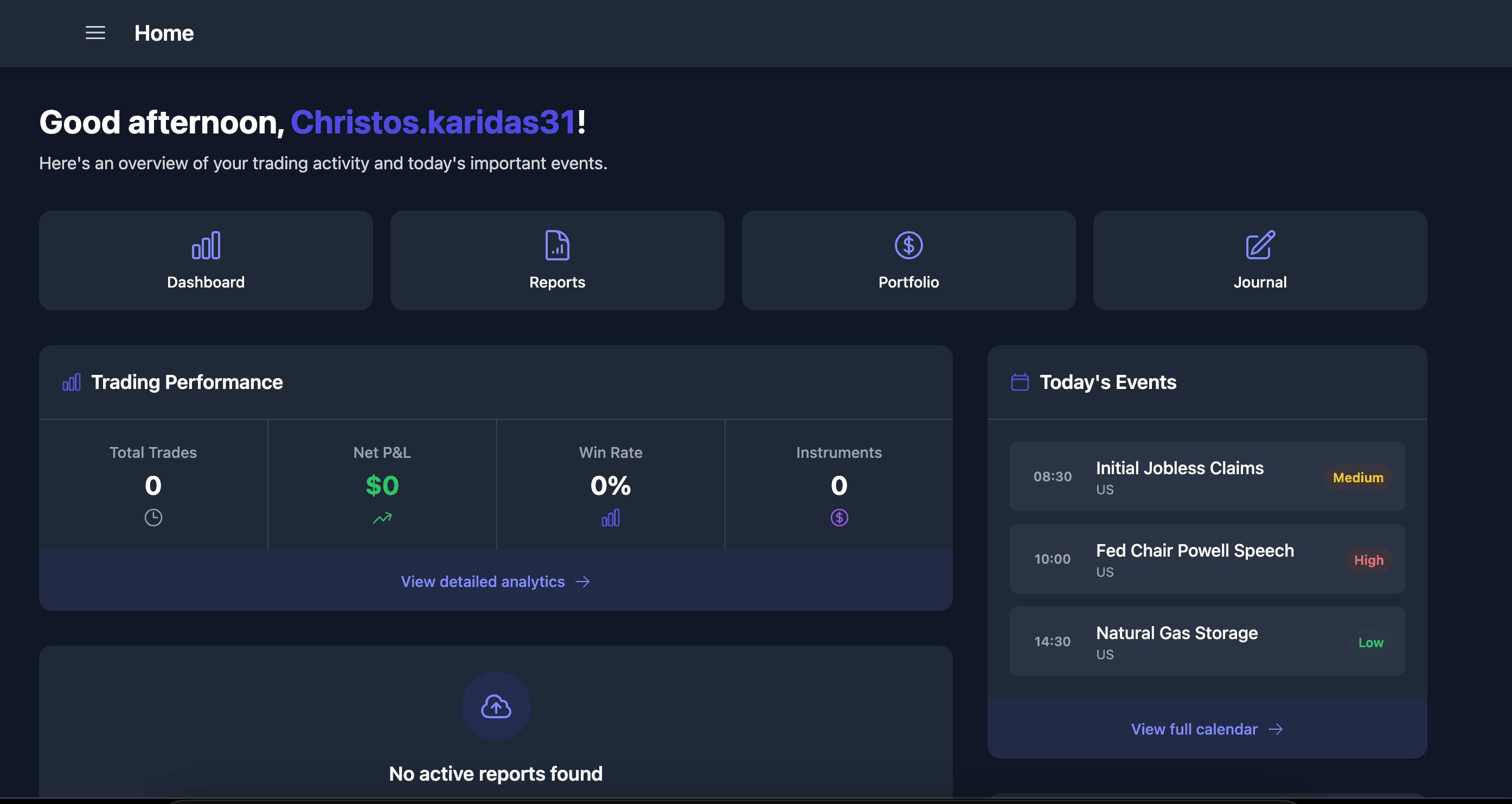Open View full calendar
1512x804 pixels.
(x=1193, y=729)
